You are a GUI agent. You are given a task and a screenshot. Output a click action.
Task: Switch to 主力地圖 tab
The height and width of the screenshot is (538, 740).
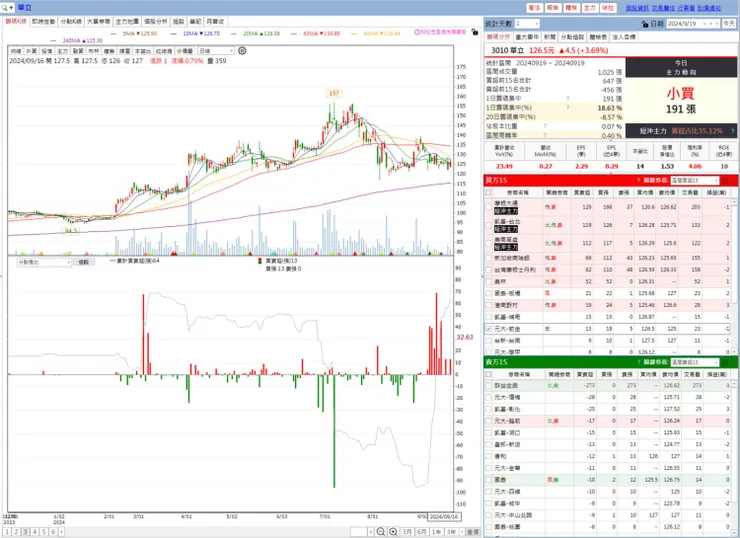pyautogui.click(x=127, y=22)
